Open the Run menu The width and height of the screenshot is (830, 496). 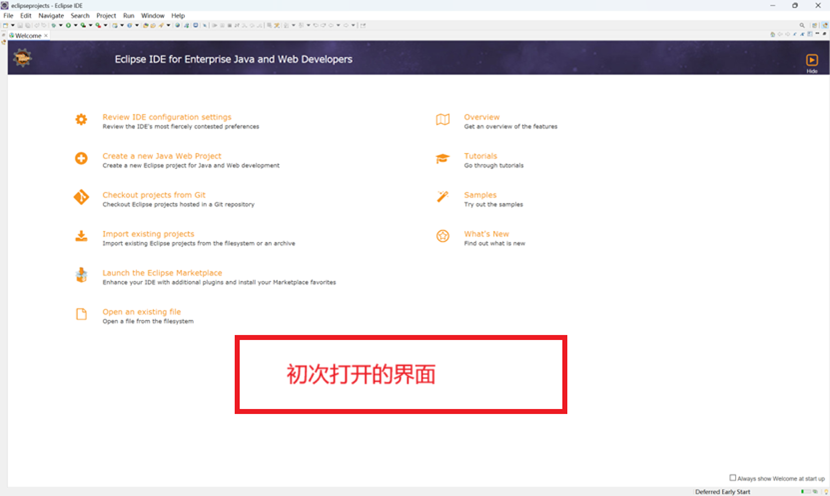tap(129, 15)
